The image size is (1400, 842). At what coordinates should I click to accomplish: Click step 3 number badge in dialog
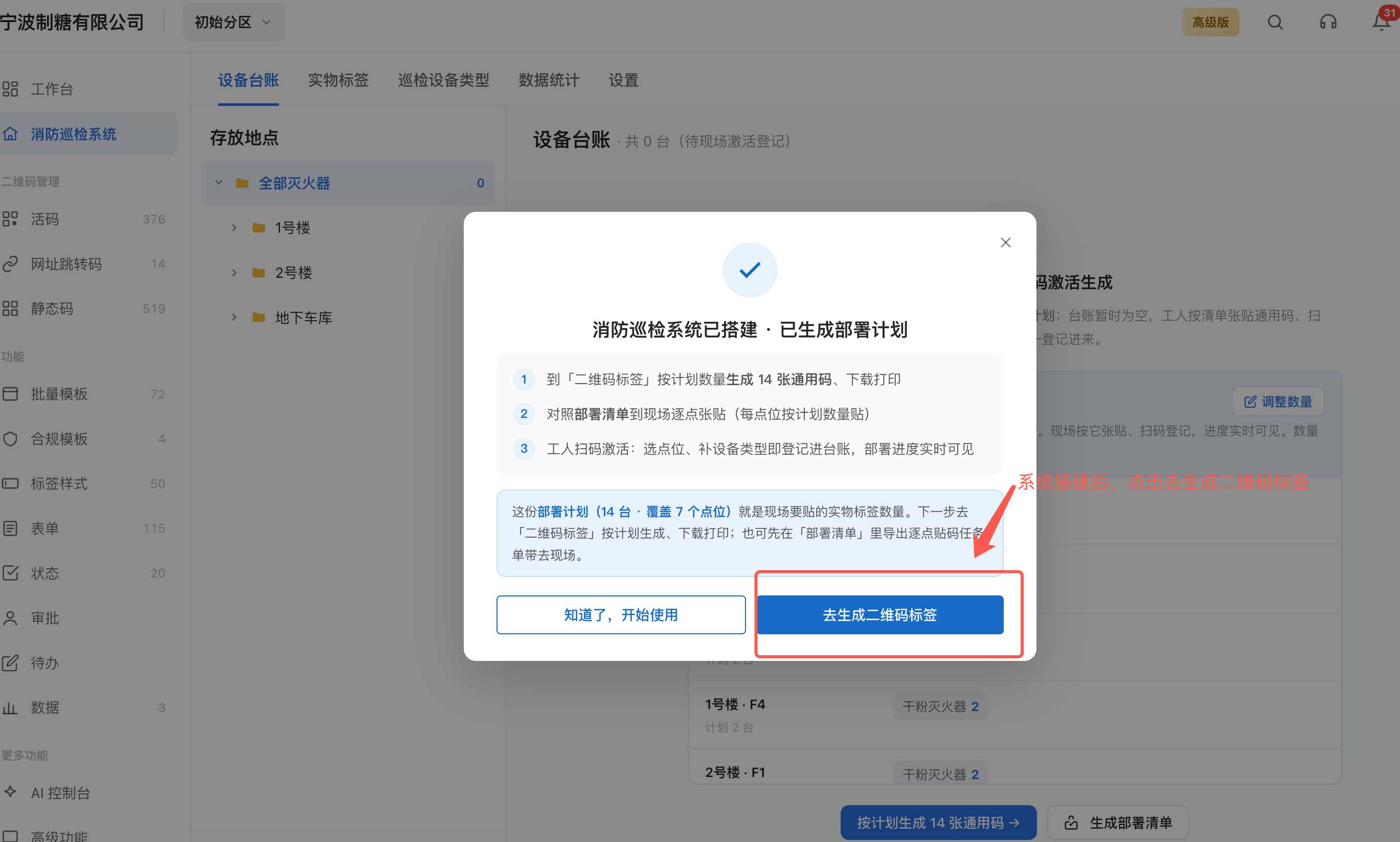coord(524,449)
